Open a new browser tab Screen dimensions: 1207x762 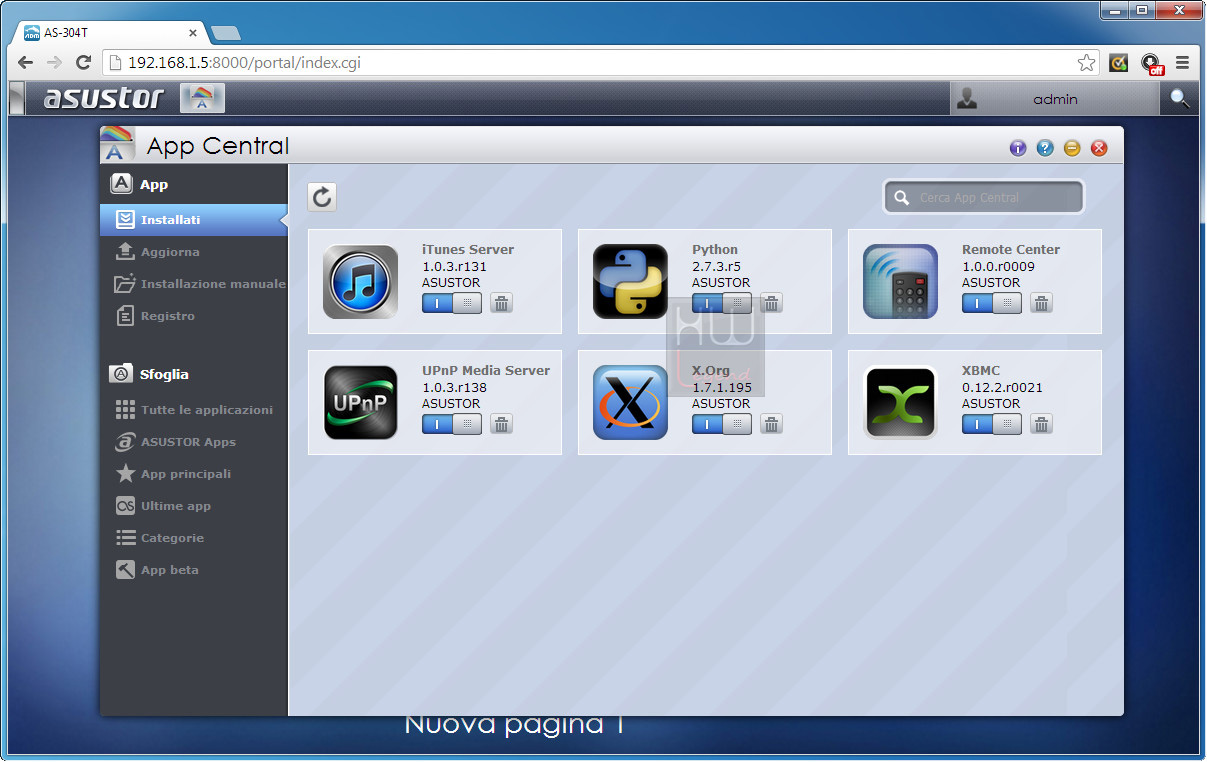pos(226,33)
